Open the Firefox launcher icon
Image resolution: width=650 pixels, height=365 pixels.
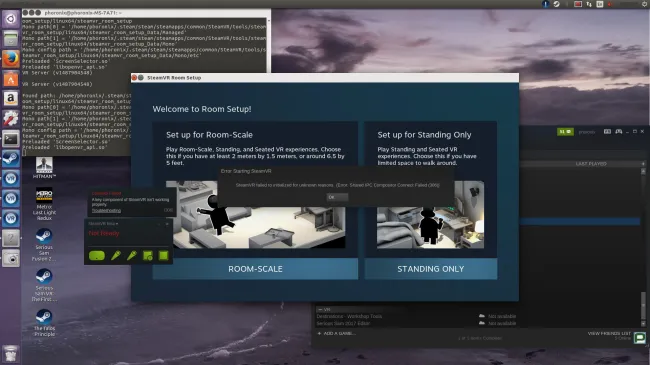pos(11,58)
